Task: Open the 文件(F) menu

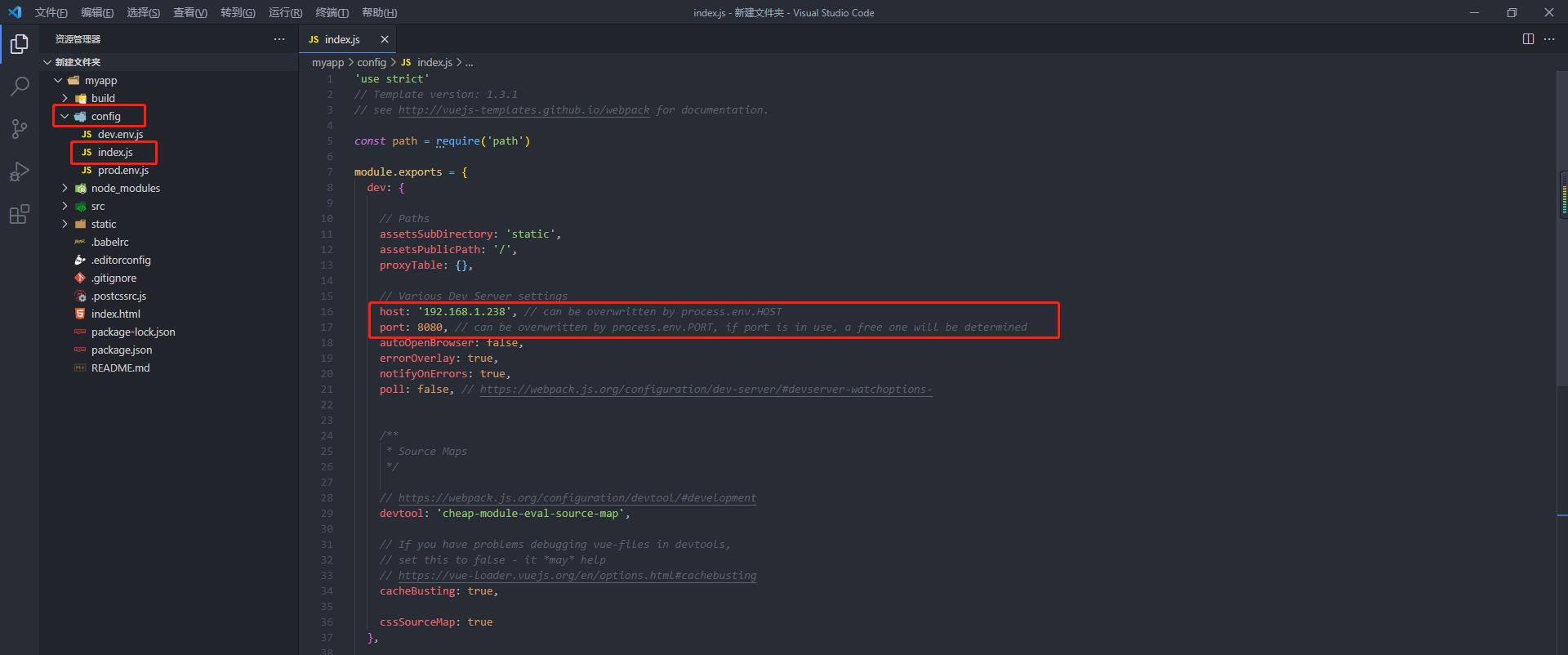Action: (51, 12)
